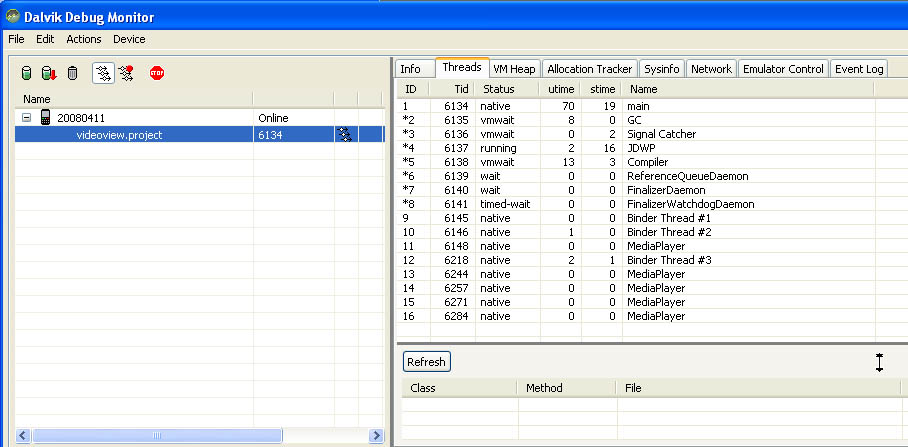908x447 pixels.
Task: Click the Show heap updates icon
Action: point(26,74)
